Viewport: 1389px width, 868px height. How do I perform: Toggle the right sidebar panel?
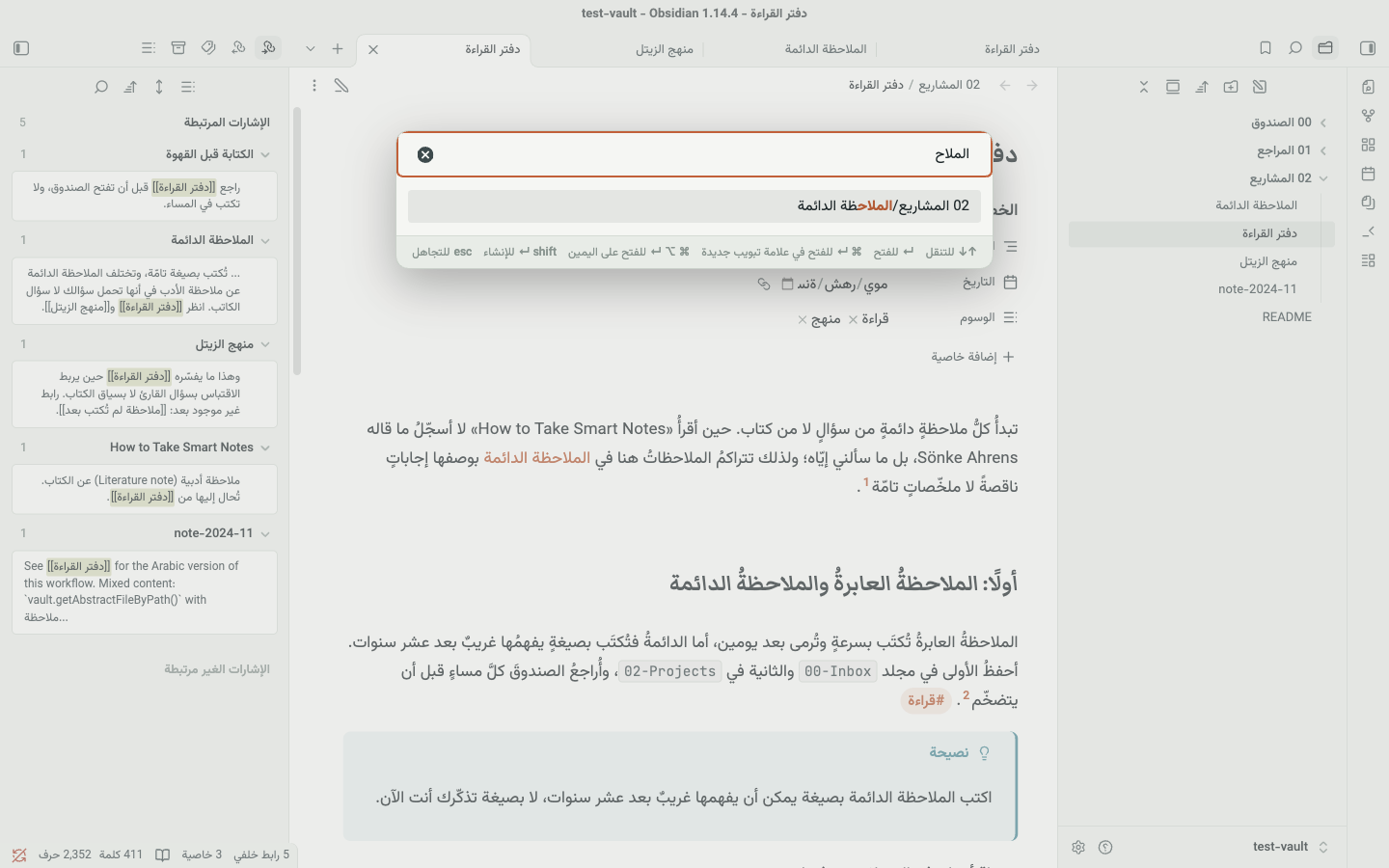pos(1368,48)
